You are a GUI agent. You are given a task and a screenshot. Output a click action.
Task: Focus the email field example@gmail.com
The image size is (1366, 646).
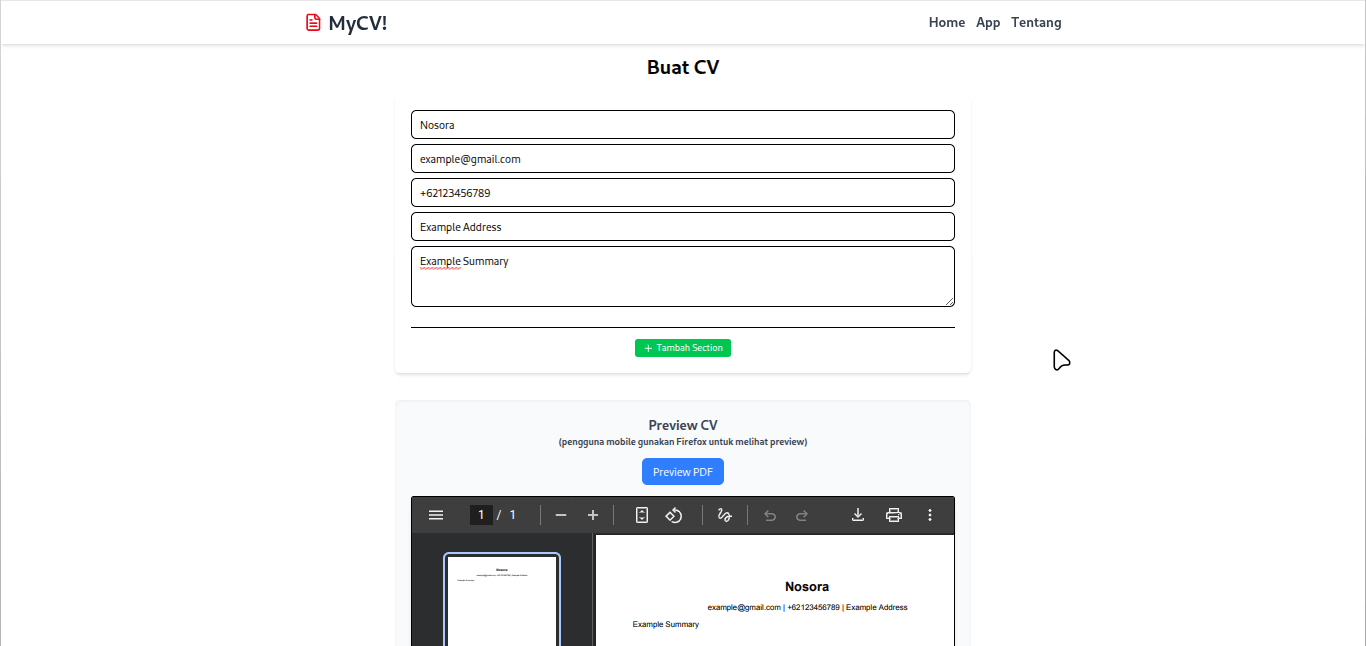(683, 159)
